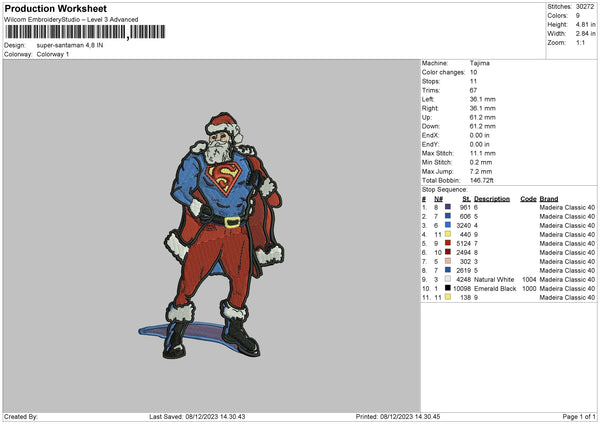Click the yellow swatch in stop row 11
600x424 pixels.
(x=448, y=297)
